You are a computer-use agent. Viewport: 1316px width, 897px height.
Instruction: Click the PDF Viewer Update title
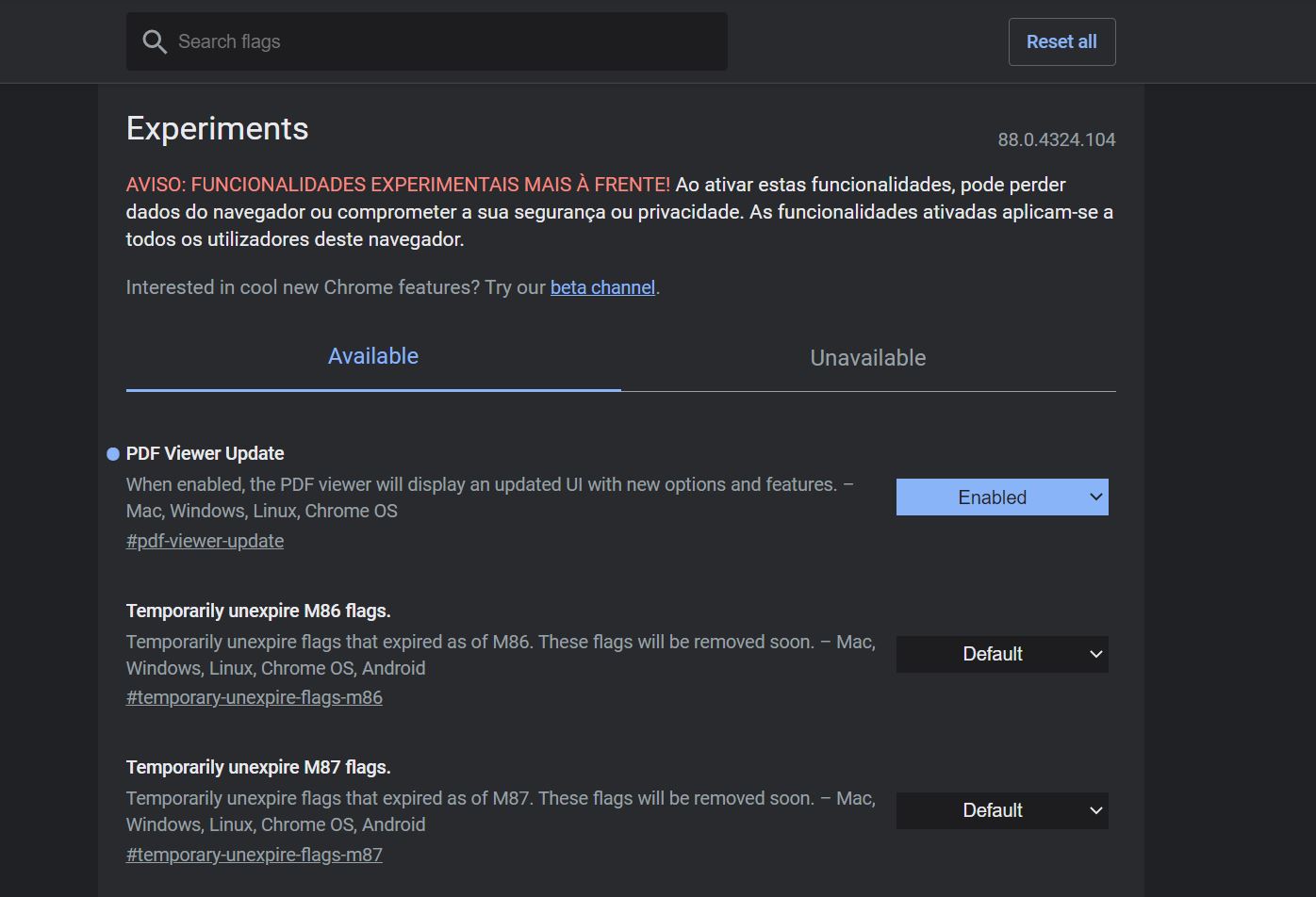[205, 453]
